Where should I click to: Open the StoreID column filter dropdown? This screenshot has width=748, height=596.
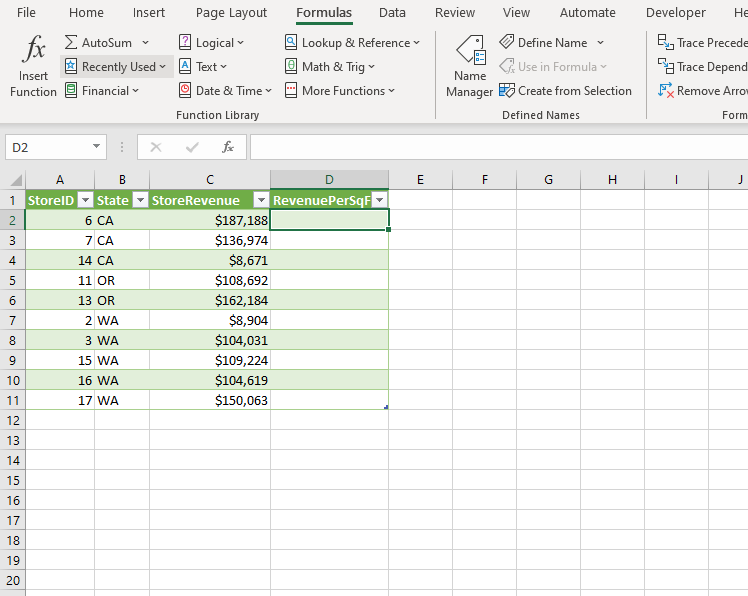pos(85,200)
